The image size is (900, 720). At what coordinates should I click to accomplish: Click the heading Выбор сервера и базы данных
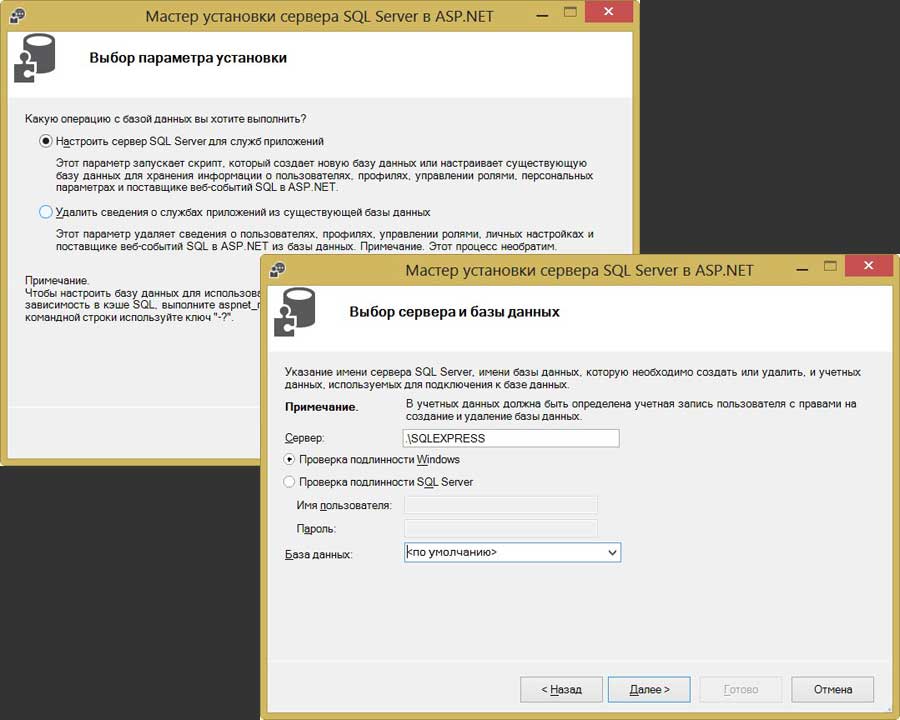454,312
